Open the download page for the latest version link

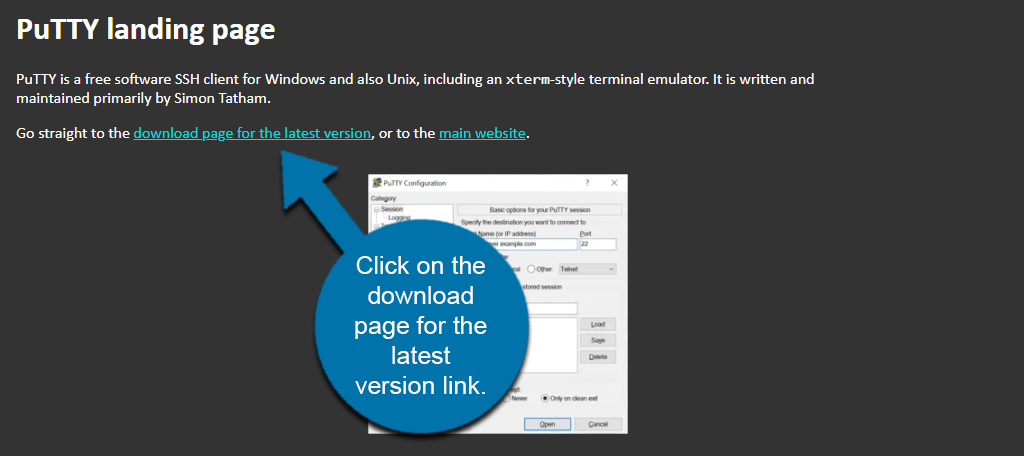(252, 133)
